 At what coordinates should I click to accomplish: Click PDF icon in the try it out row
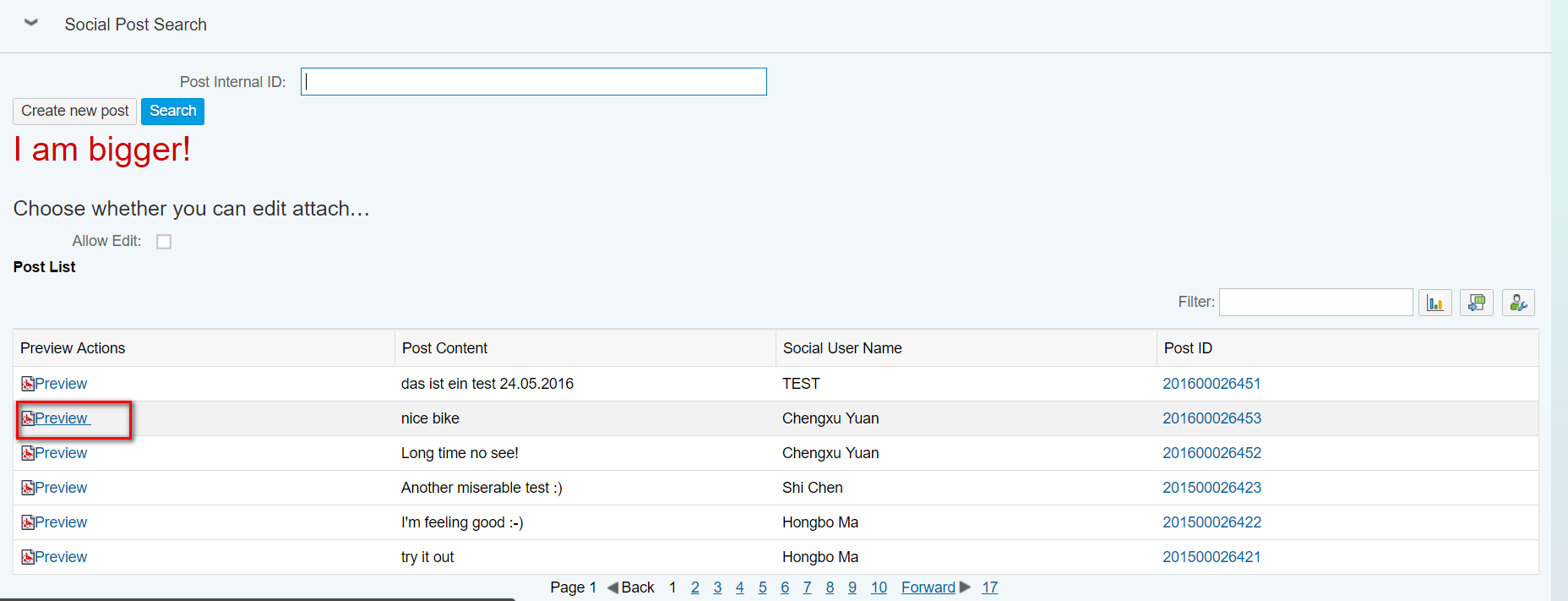[28, 557]
